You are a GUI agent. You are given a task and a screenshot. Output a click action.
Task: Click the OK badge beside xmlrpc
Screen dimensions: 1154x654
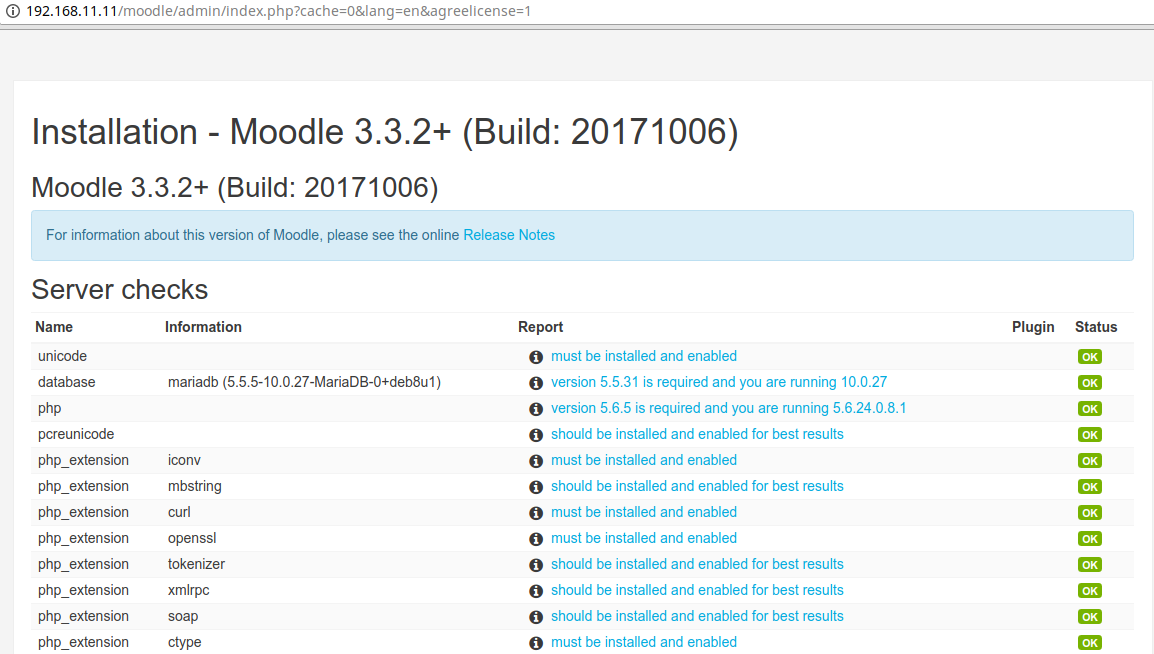[x=1089, y=590]
